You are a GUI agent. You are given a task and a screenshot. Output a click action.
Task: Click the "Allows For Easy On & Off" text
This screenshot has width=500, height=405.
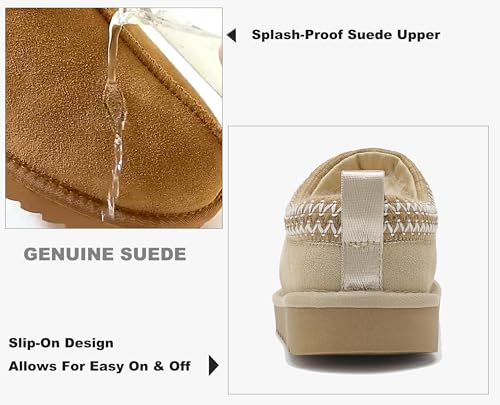pyautogui.click(x=99, y=366)
